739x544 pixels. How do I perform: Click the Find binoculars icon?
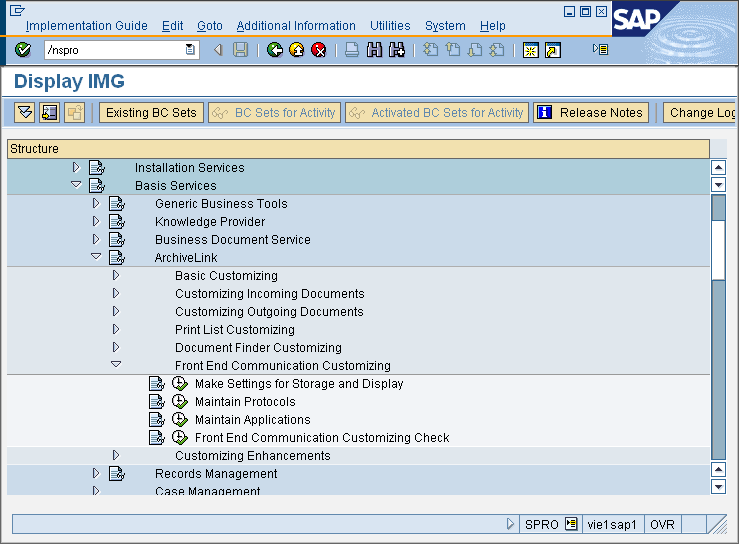pos(374,50)
